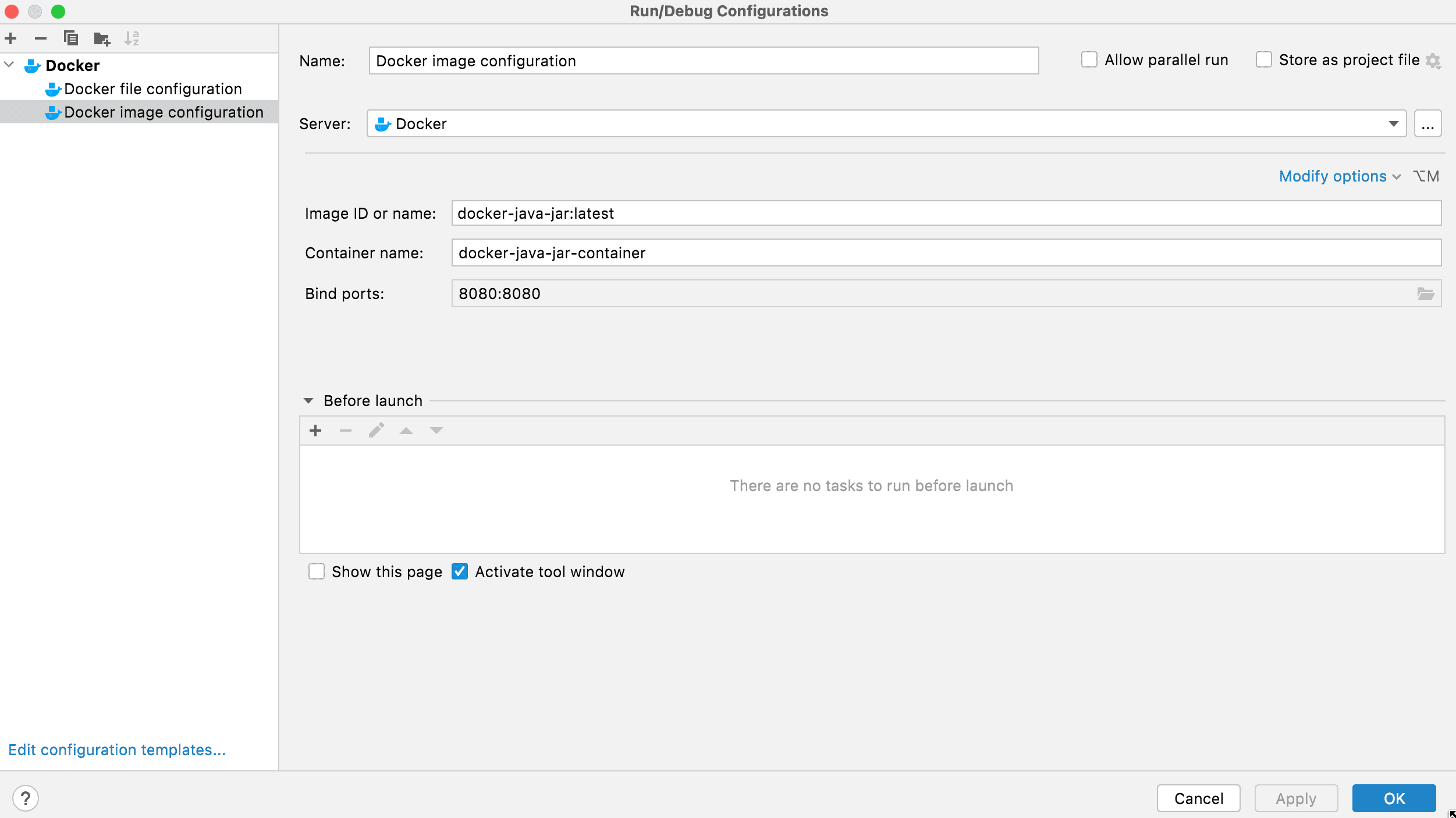Open Edit configuration templates
This screenshot has width=1456, height=818.
116,749
